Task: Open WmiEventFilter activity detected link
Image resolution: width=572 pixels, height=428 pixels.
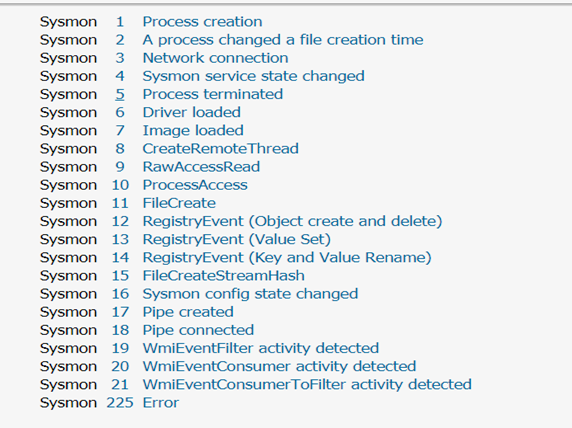Action: tap(261, 348)
